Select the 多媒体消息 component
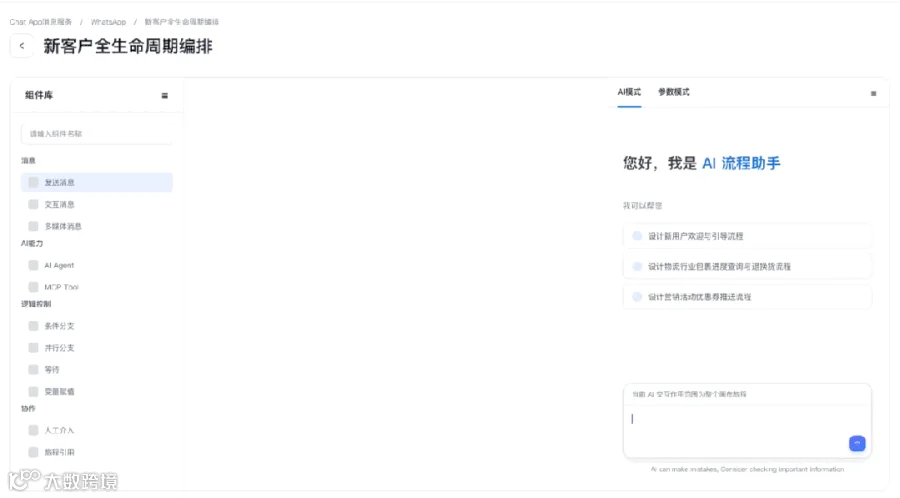Viewport: 900px width, 498px height. tap(96, 226)
